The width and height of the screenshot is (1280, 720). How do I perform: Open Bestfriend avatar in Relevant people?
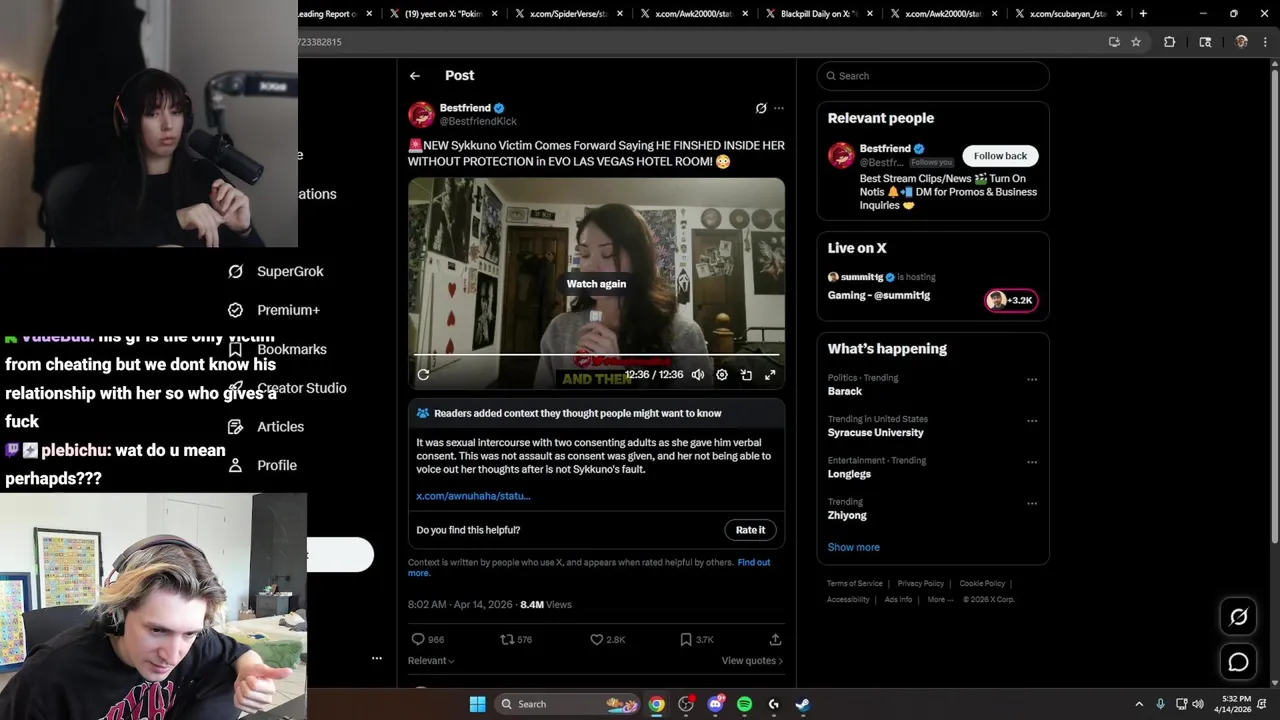[x=841, y=156]
